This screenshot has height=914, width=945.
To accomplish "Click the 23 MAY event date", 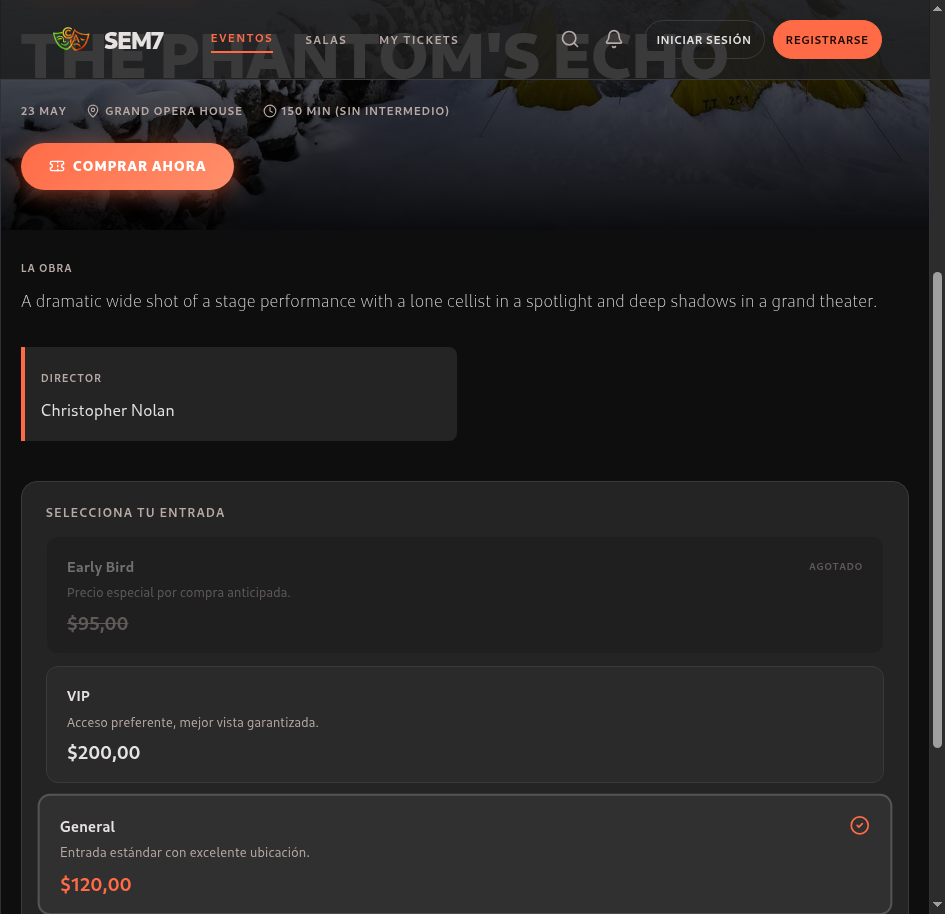I will click(x=43, y=111).
